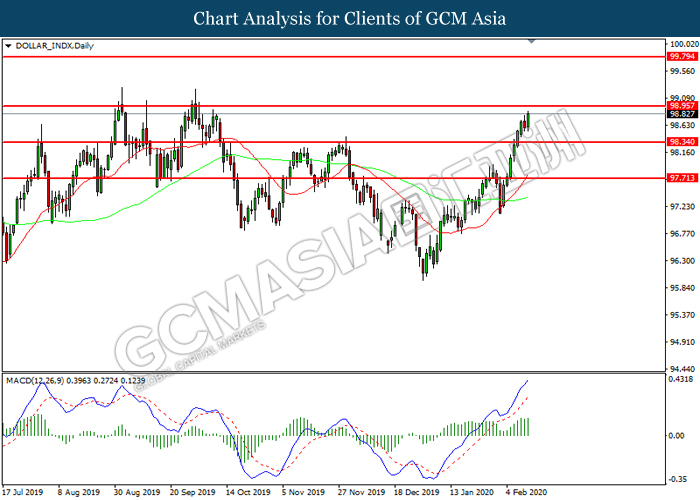Click the MACD 0.00 scale value
Image resolution: width=700 pixels, height=500 pixels.
(677, 436)
